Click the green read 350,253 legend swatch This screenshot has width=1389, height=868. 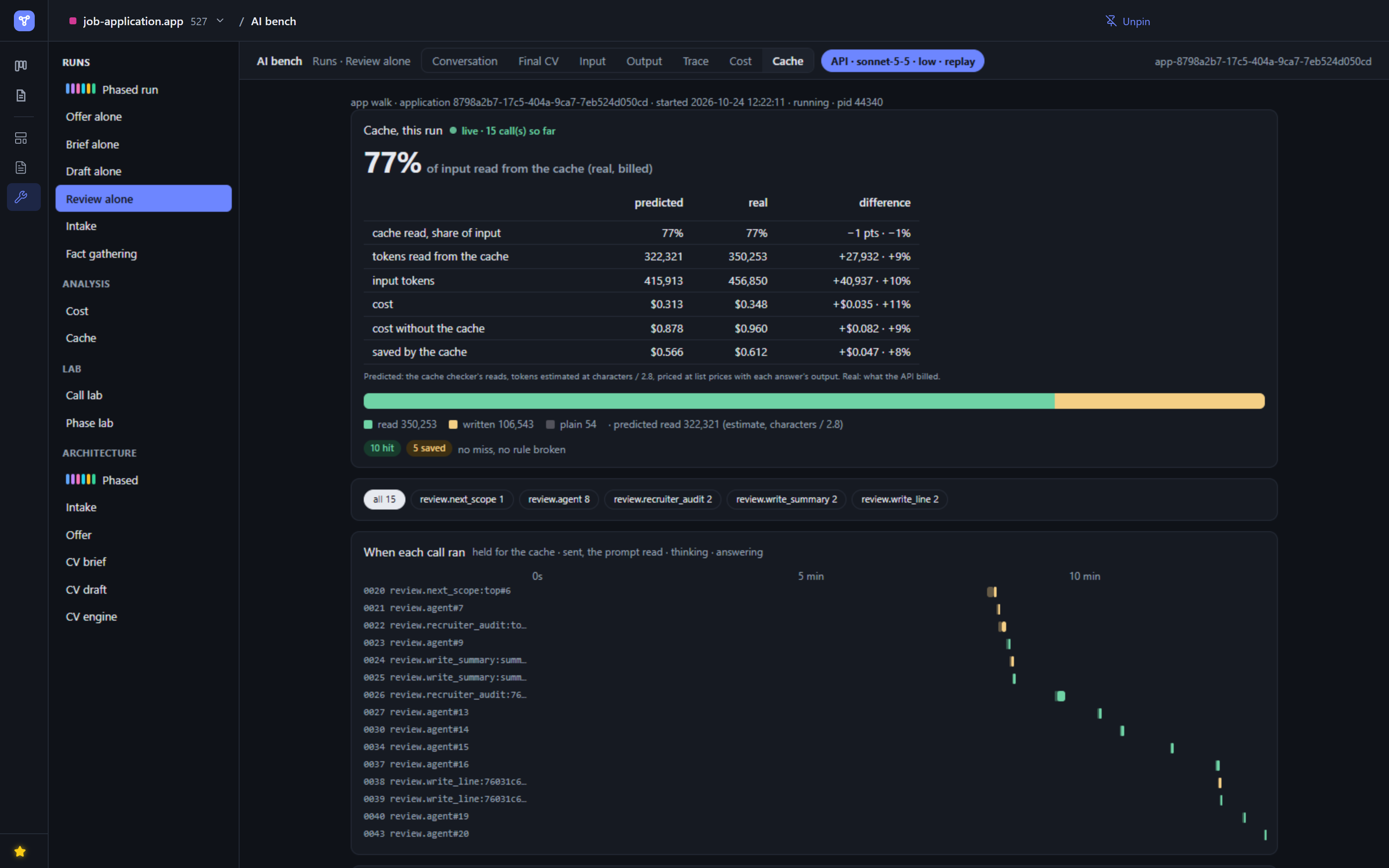(368, 425)
